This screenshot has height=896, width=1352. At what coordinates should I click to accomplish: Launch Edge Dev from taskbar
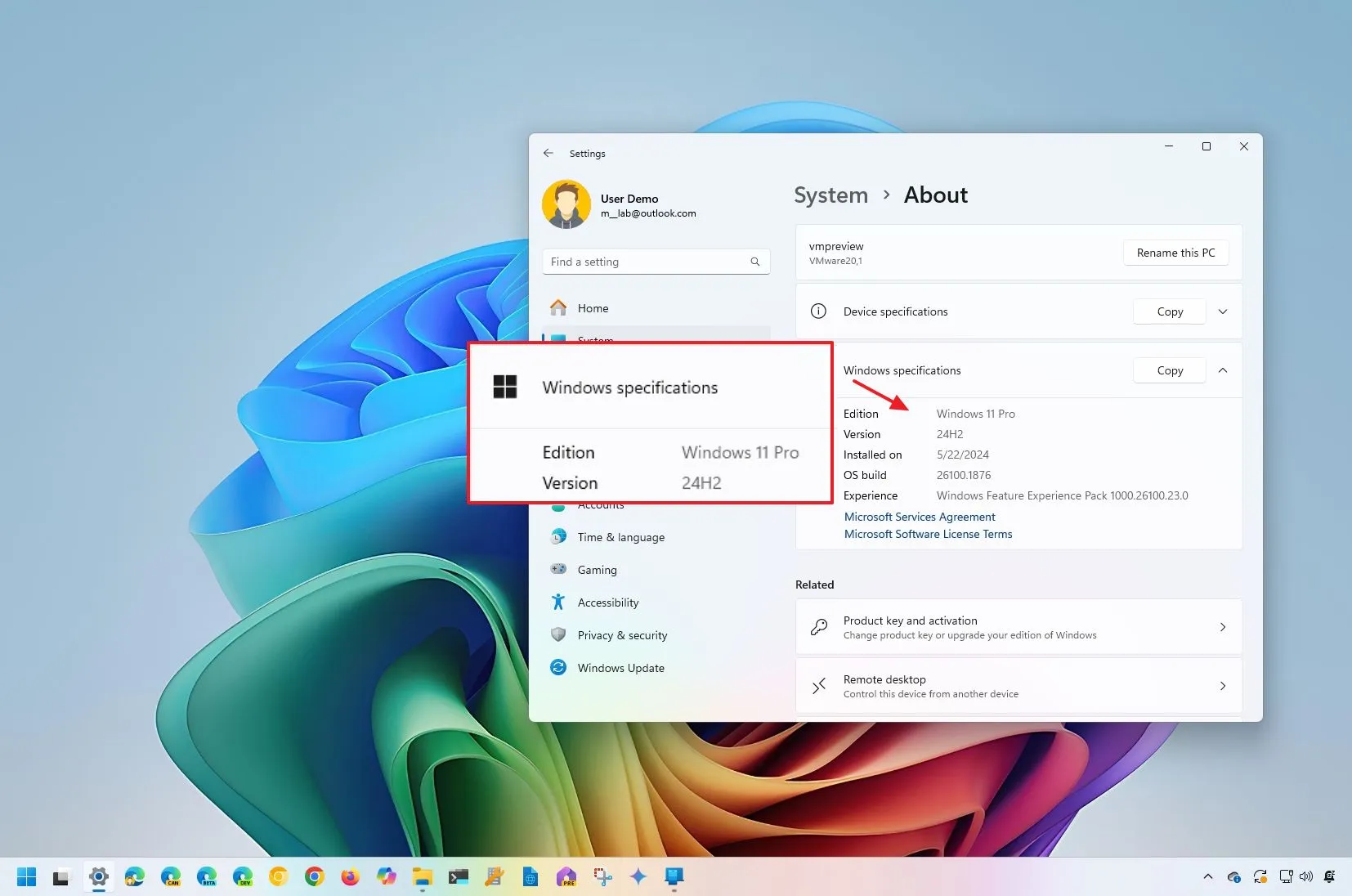click(243, 877)
